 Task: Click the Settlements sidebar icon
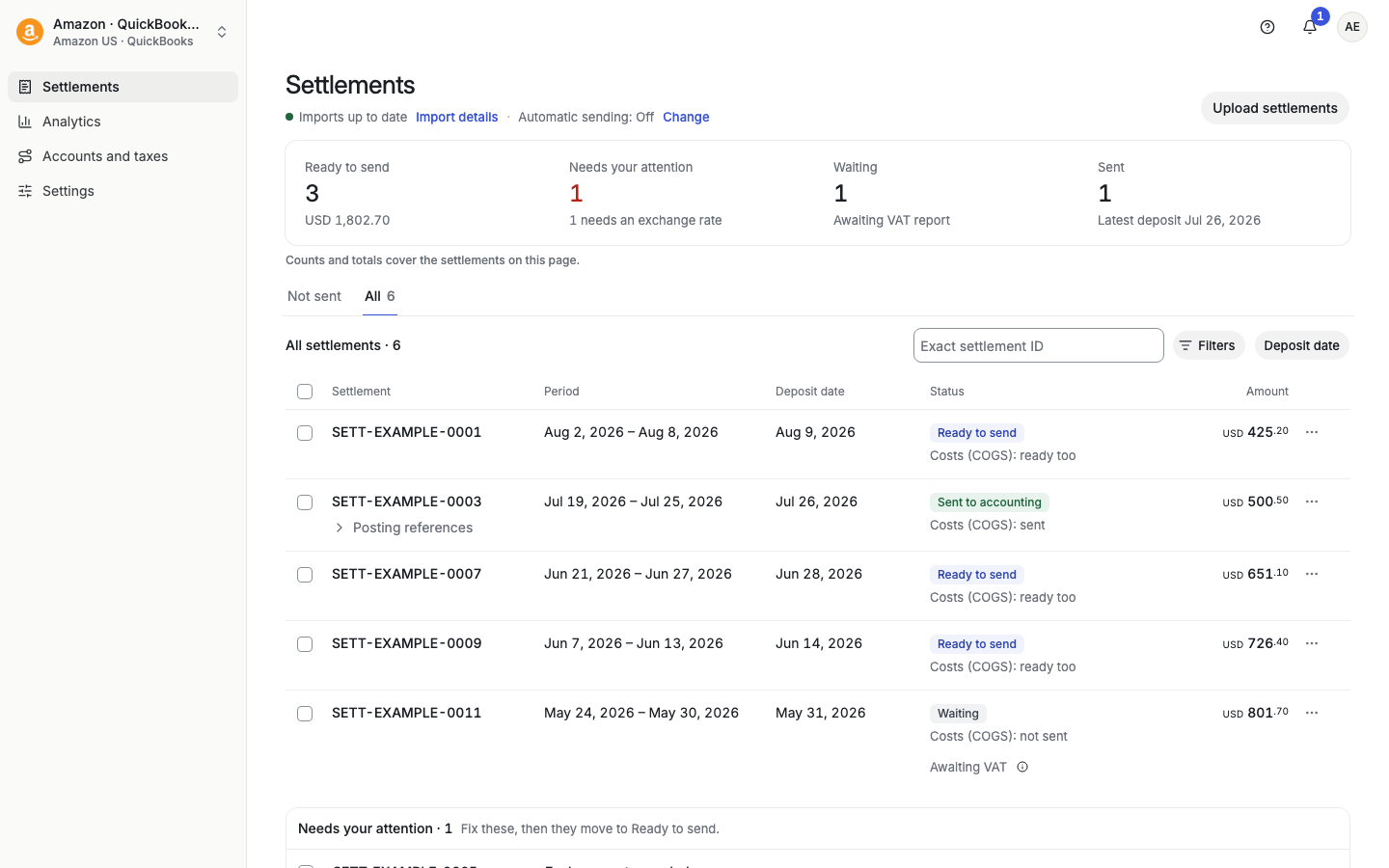coord(25,87)
